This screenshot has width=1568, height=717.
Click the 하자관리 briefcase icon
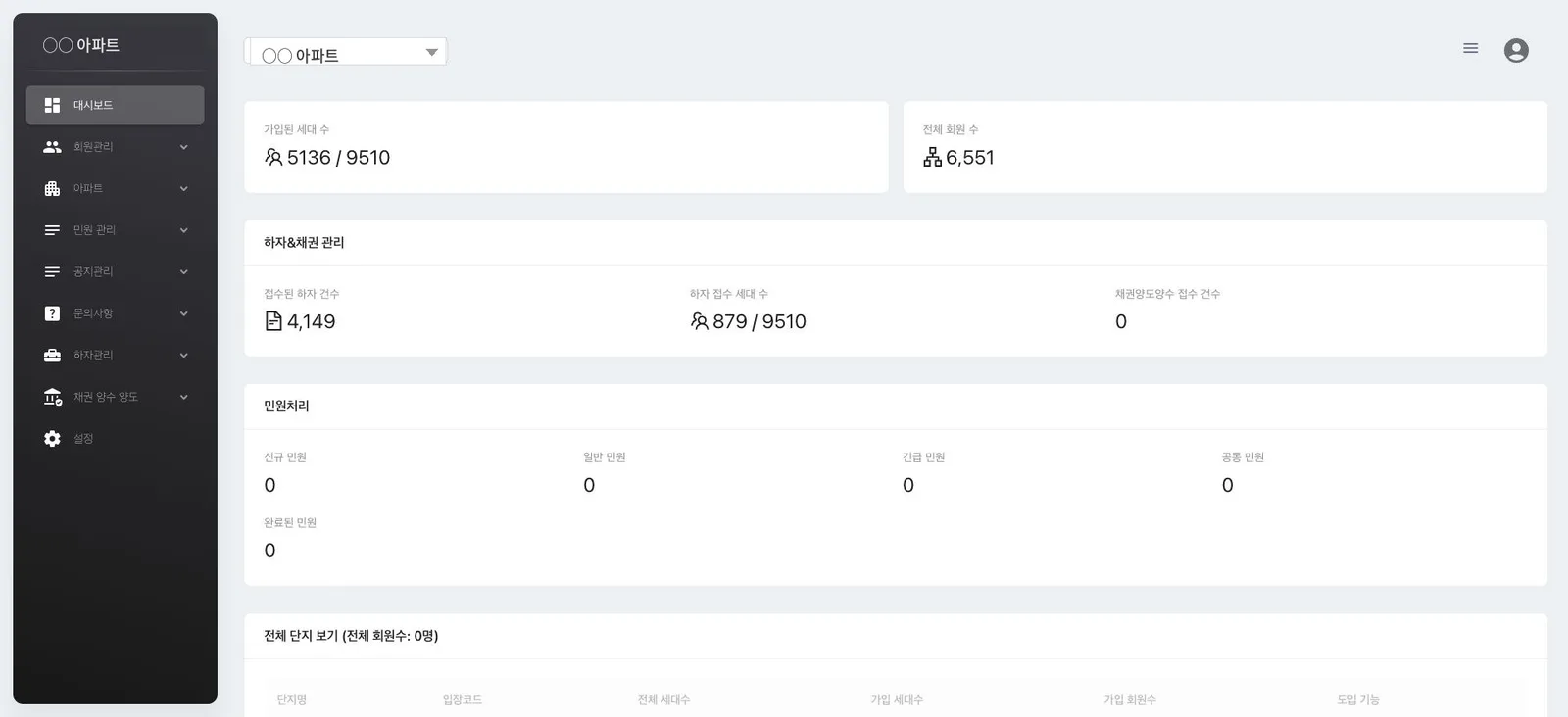click(x=52, y=356)
